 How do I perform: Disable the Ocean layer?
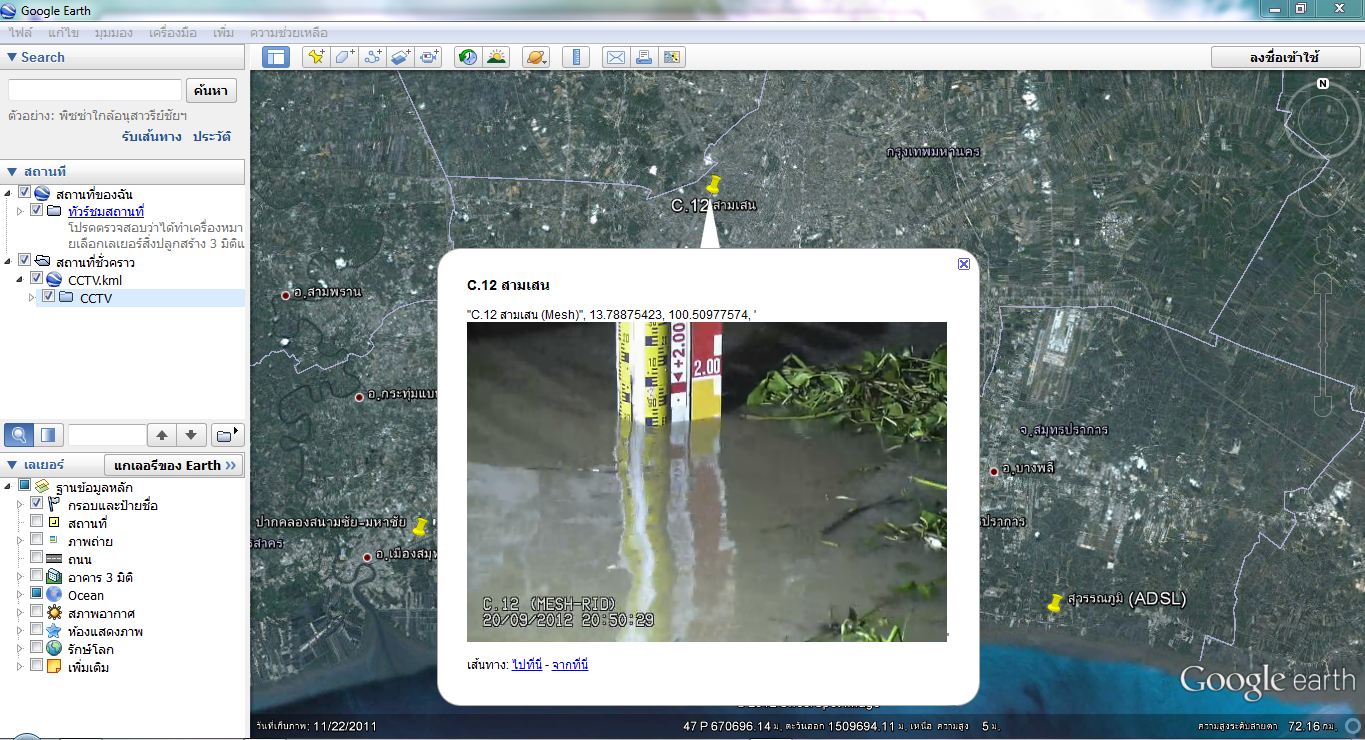click(38, 595)
